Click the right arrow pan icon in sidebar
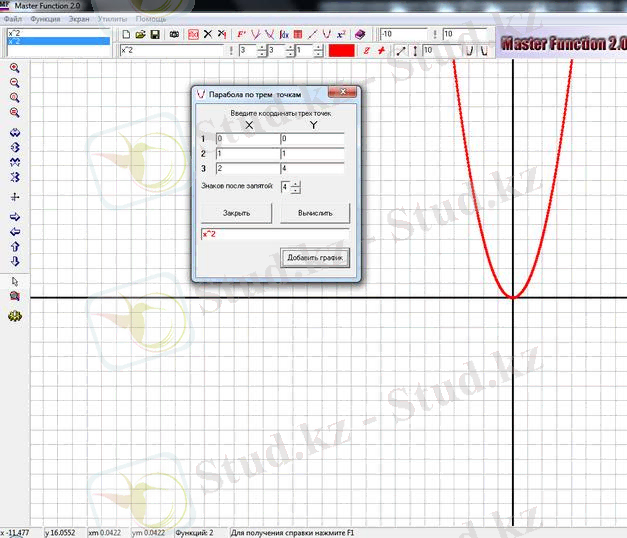Screen dimensions: 627x538 14,217
